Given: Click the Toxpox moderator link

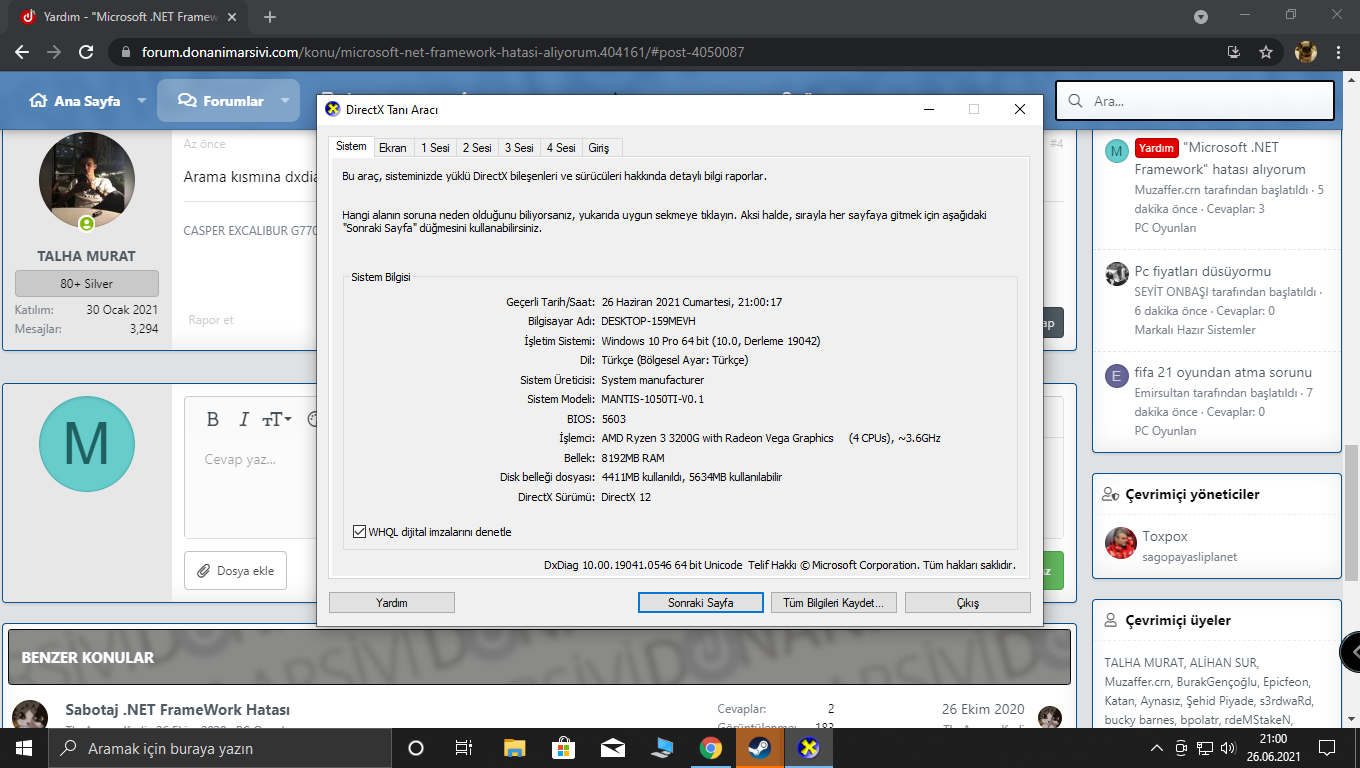Looking at the screenshot, I should click(x=1165, y=536).
